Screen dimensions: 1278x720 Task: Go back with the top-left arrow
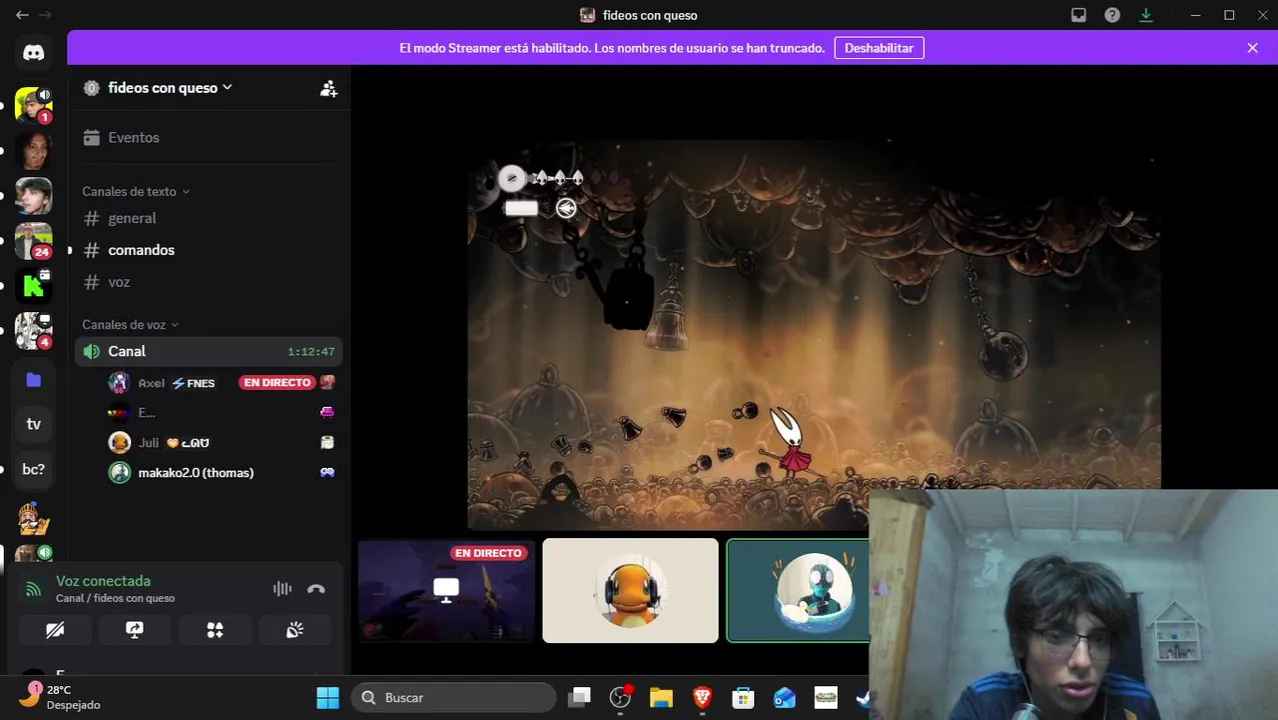22,15
